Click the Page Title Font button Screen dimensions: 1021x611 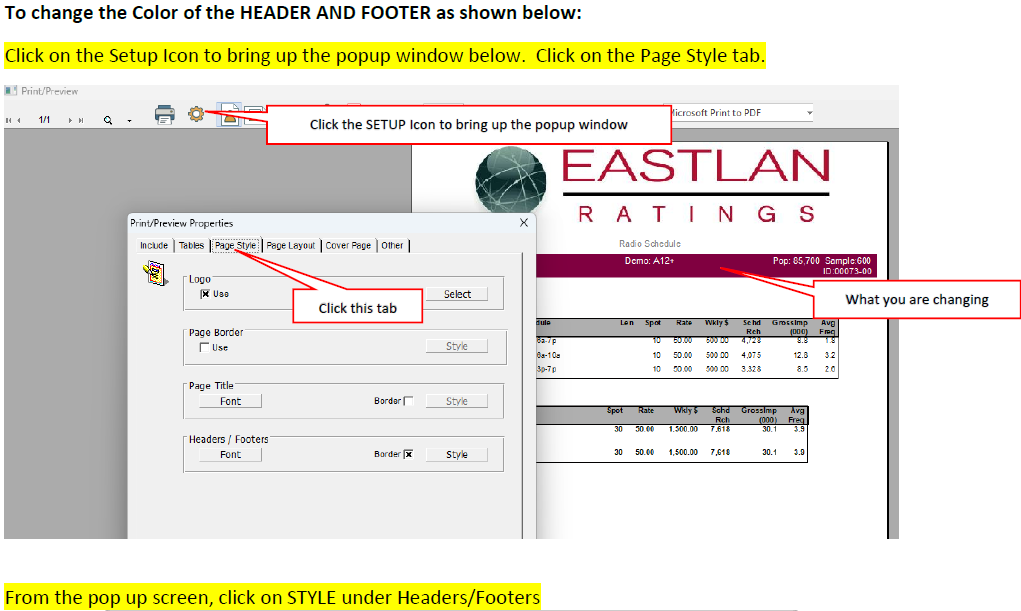pyautogui.click(x=231, y=401)
